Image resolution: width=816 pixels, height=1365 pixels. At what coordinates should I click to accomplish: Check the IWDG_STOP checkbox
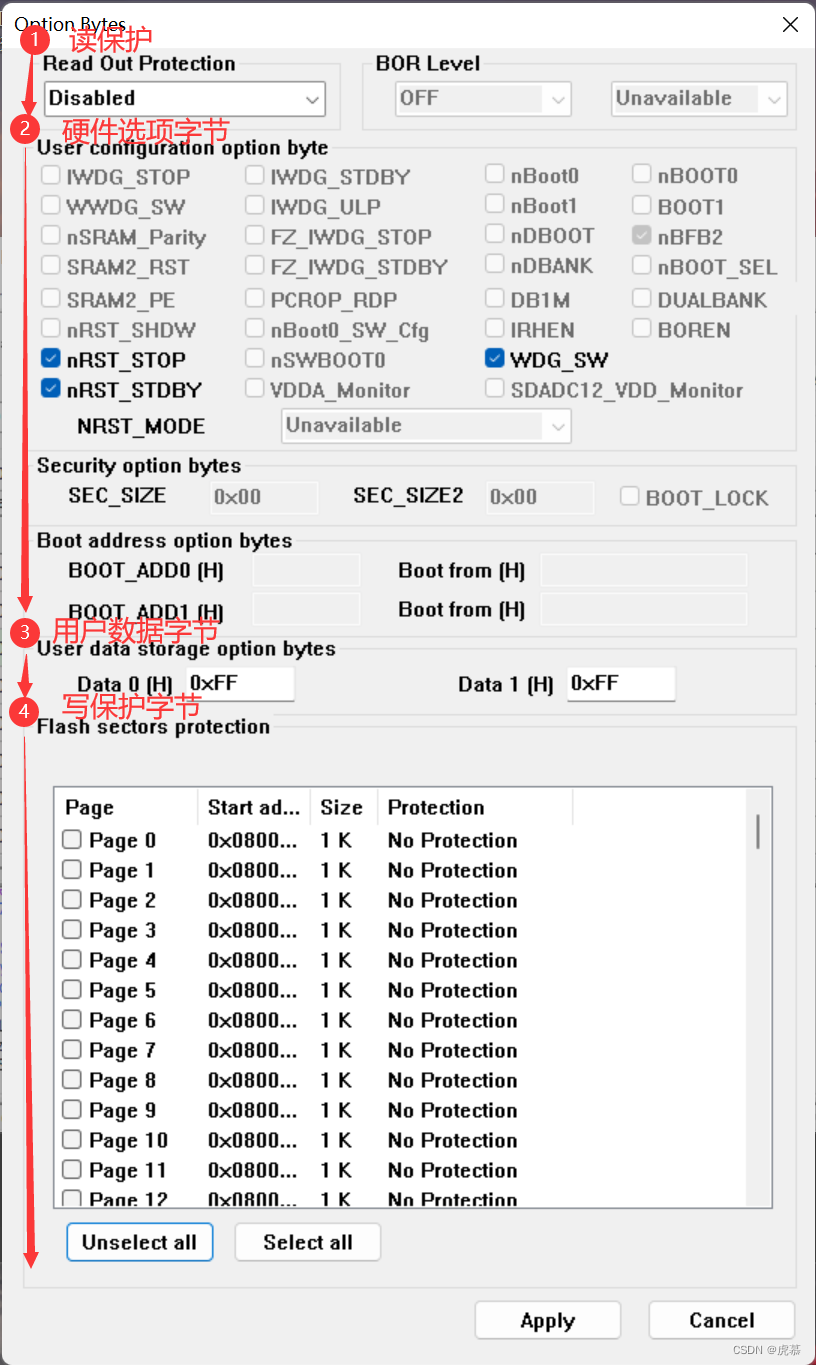[x=50, y=175]
